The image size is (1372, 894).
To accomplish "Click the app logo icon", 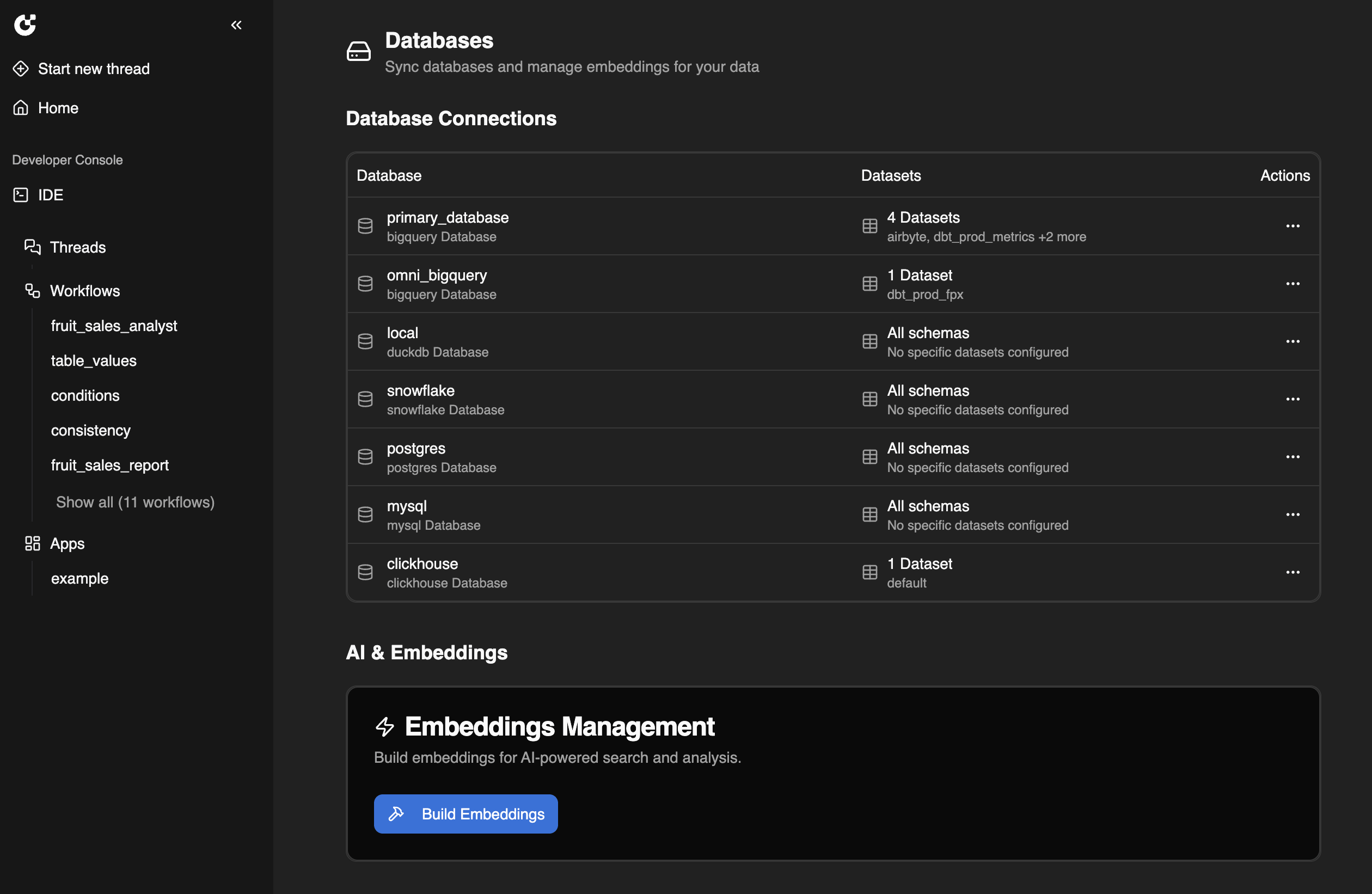I will [x=25, y=24].
